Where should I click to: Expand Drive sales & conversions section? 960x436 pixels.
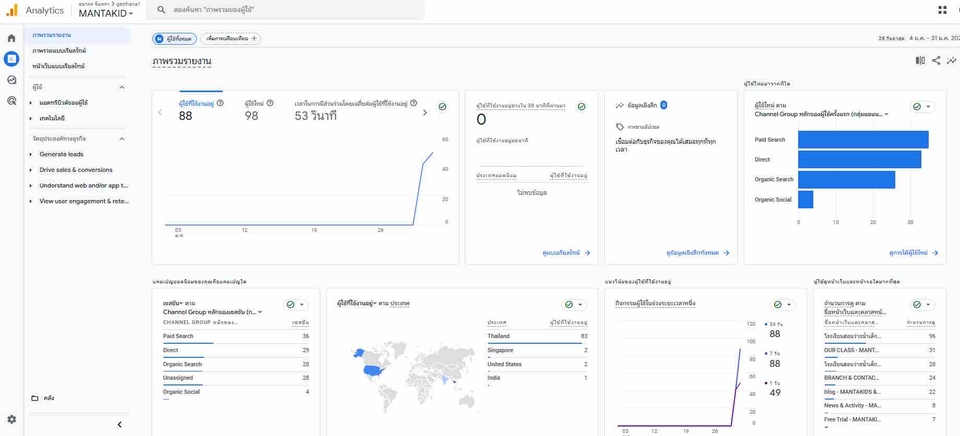[x=76, y=170]
